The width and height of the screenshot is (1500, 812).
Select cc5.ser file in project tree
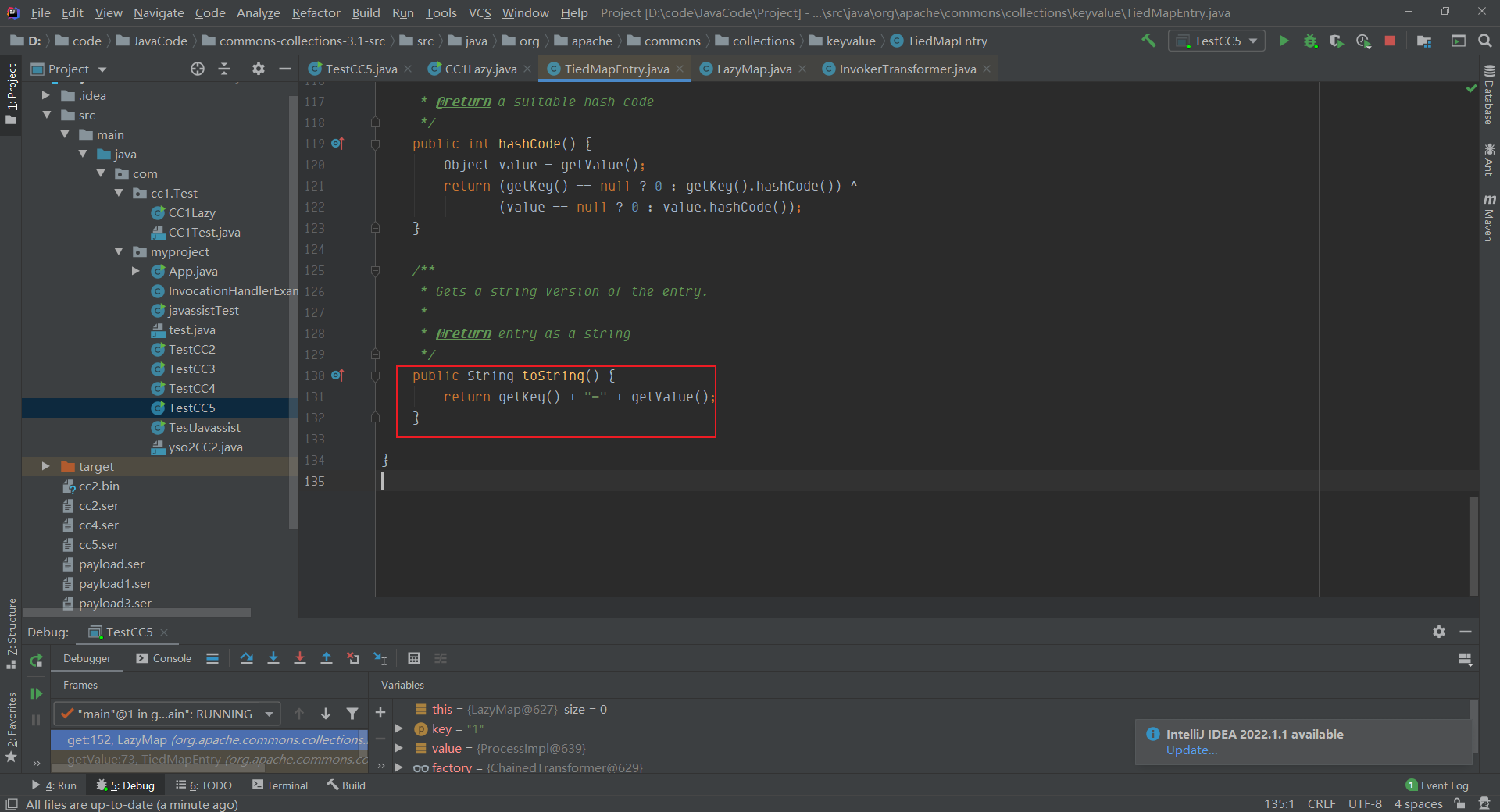coord(98,544)
